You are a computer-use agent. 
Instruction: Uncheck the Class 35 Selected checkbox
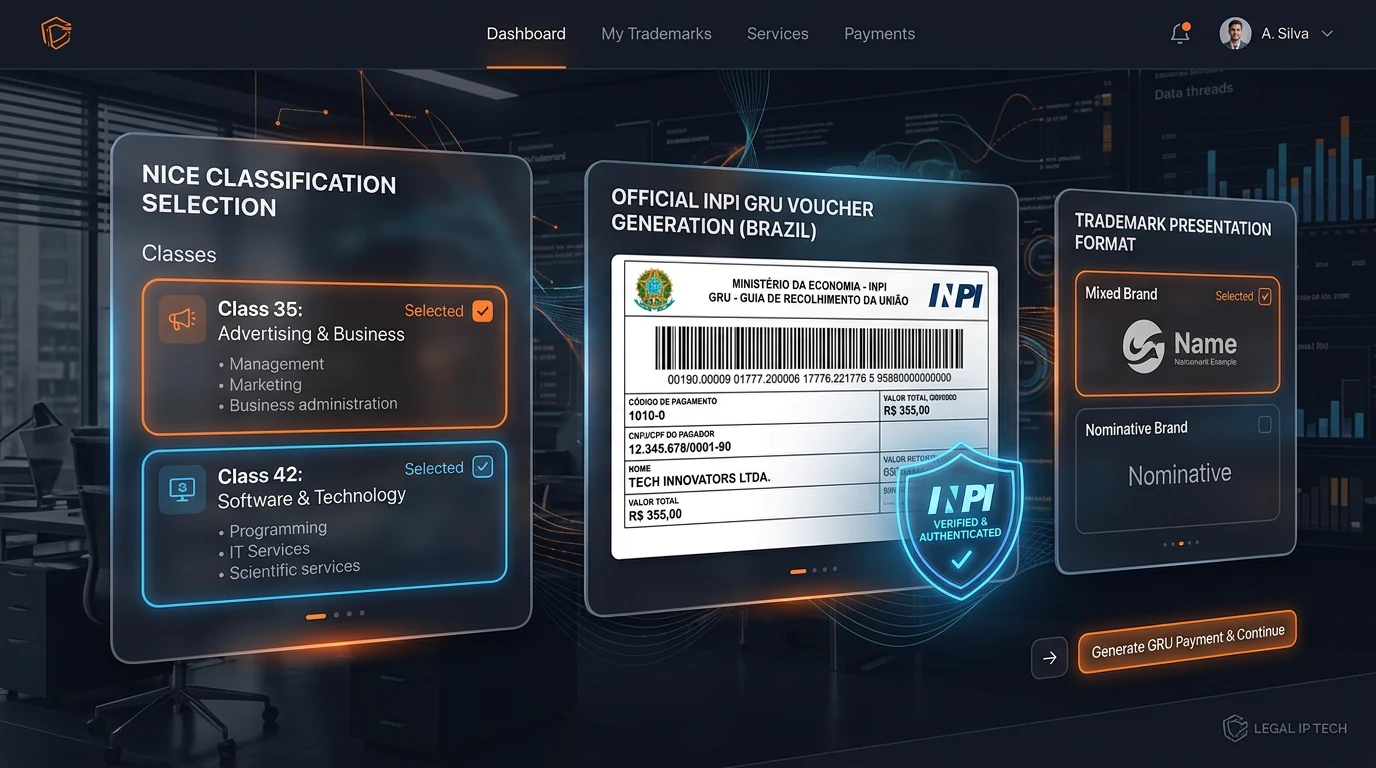coord(482,311)
